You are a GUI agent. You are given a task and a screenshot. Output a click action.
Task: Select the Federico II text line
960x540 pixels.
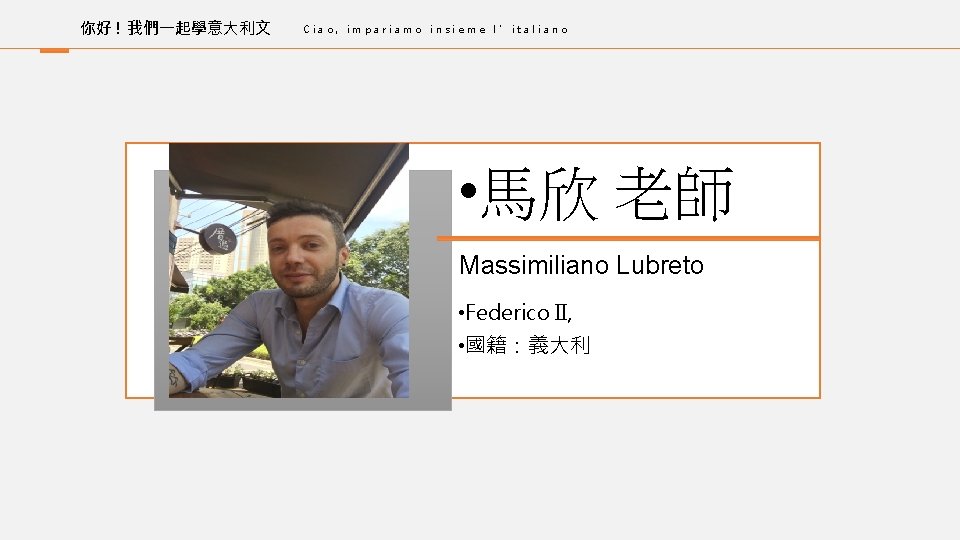(x=518, y=313)
